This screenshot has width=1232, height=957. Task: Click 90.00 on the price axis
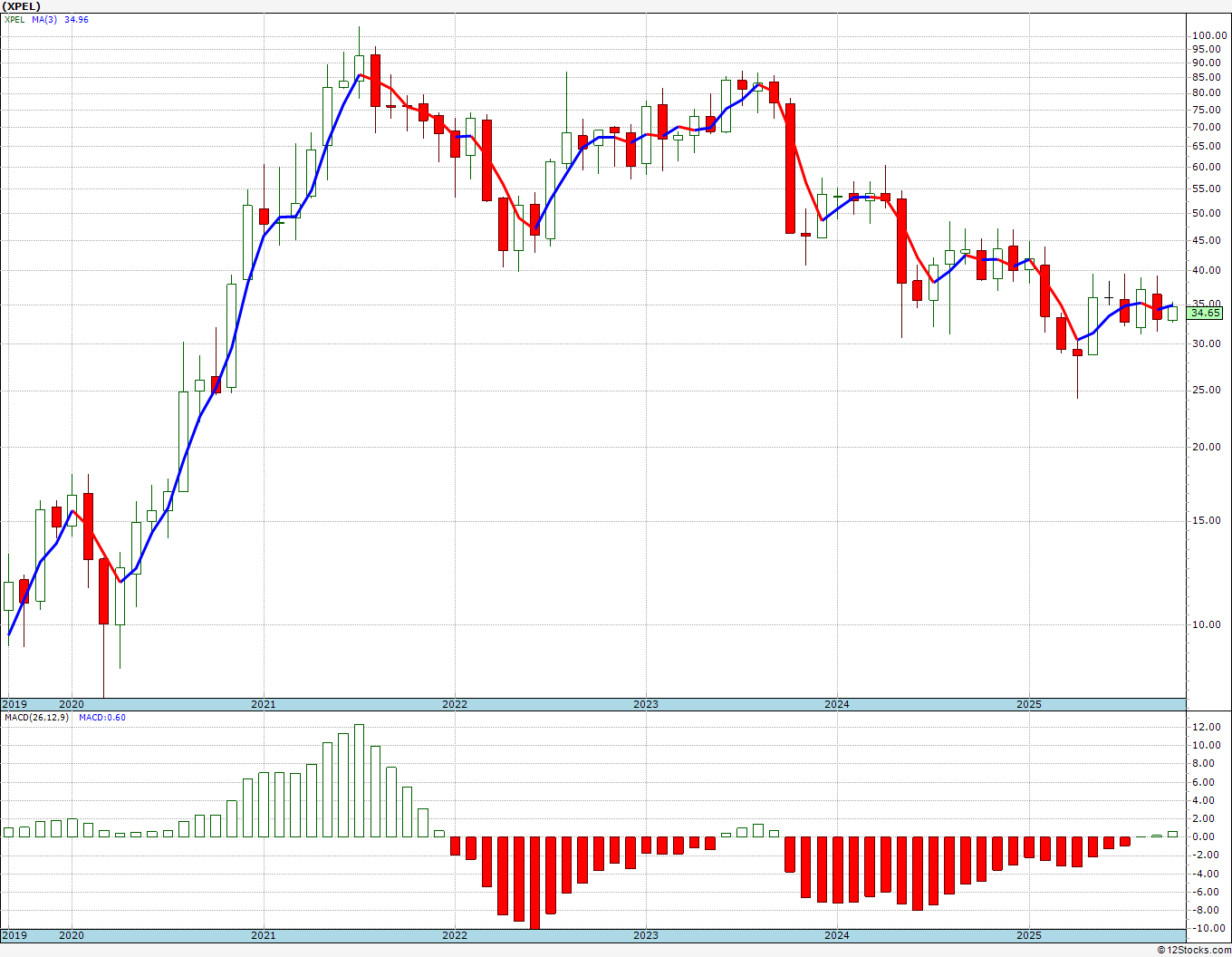[1207, 63]
